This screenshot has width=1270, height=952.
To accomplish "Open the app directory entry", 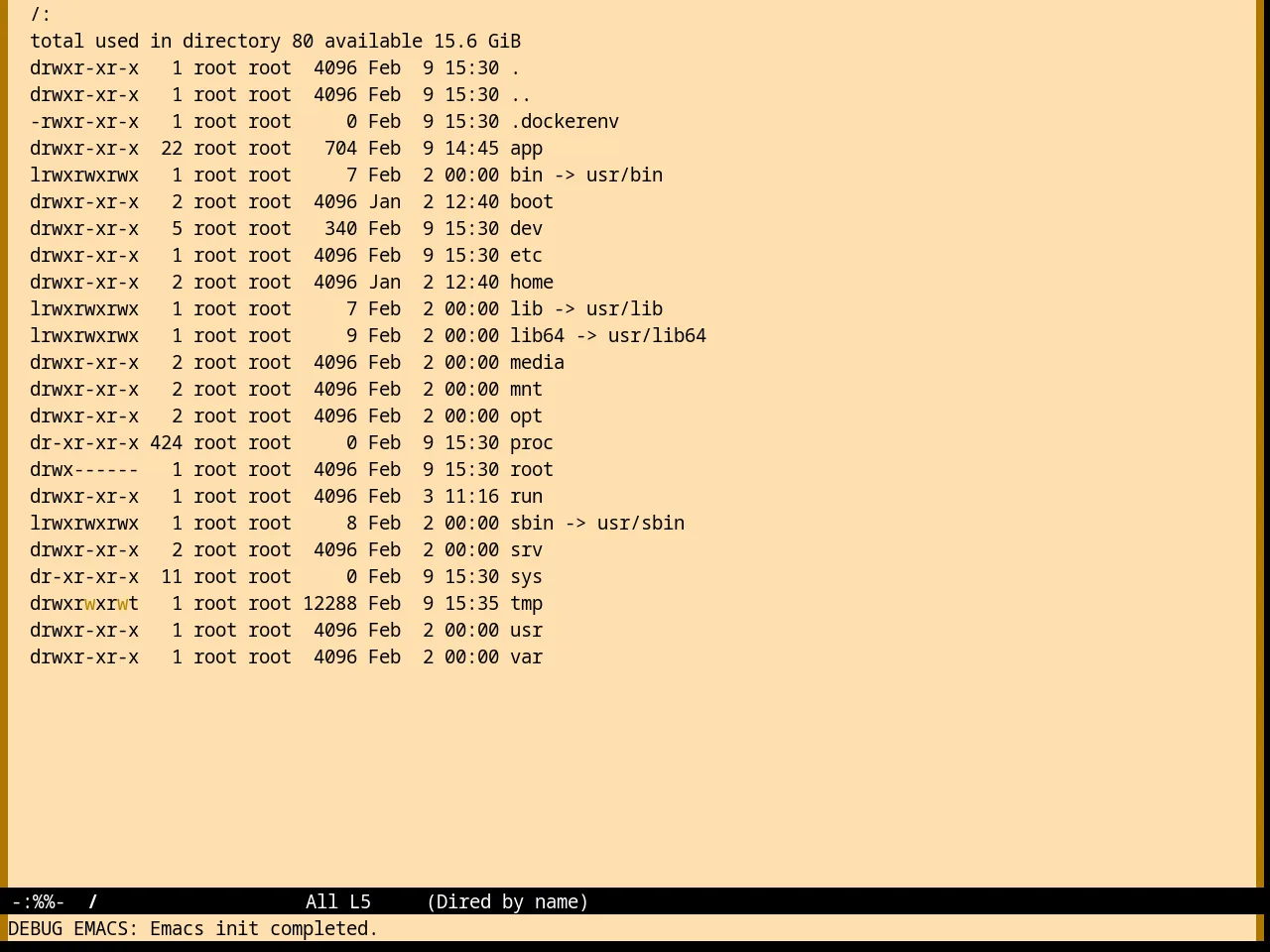I will (x=526, y=148).
